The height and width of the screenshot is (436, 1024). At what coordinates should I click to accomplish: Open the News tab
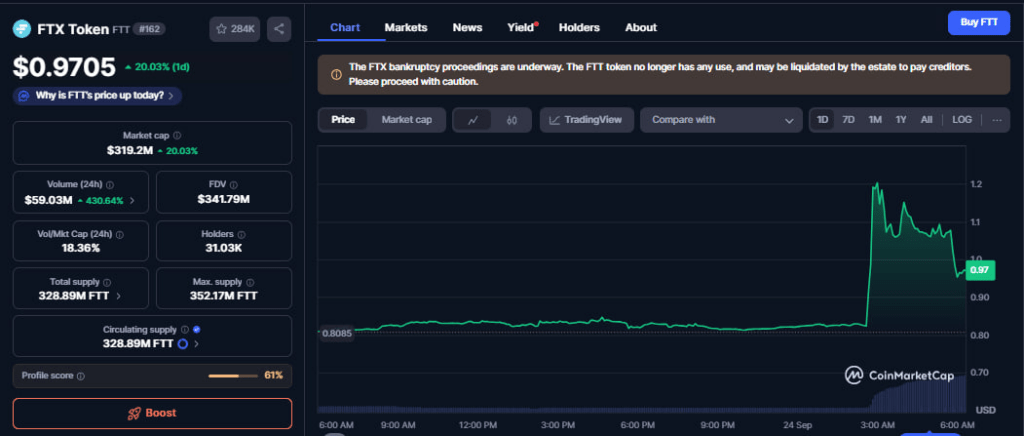point(468,27)
